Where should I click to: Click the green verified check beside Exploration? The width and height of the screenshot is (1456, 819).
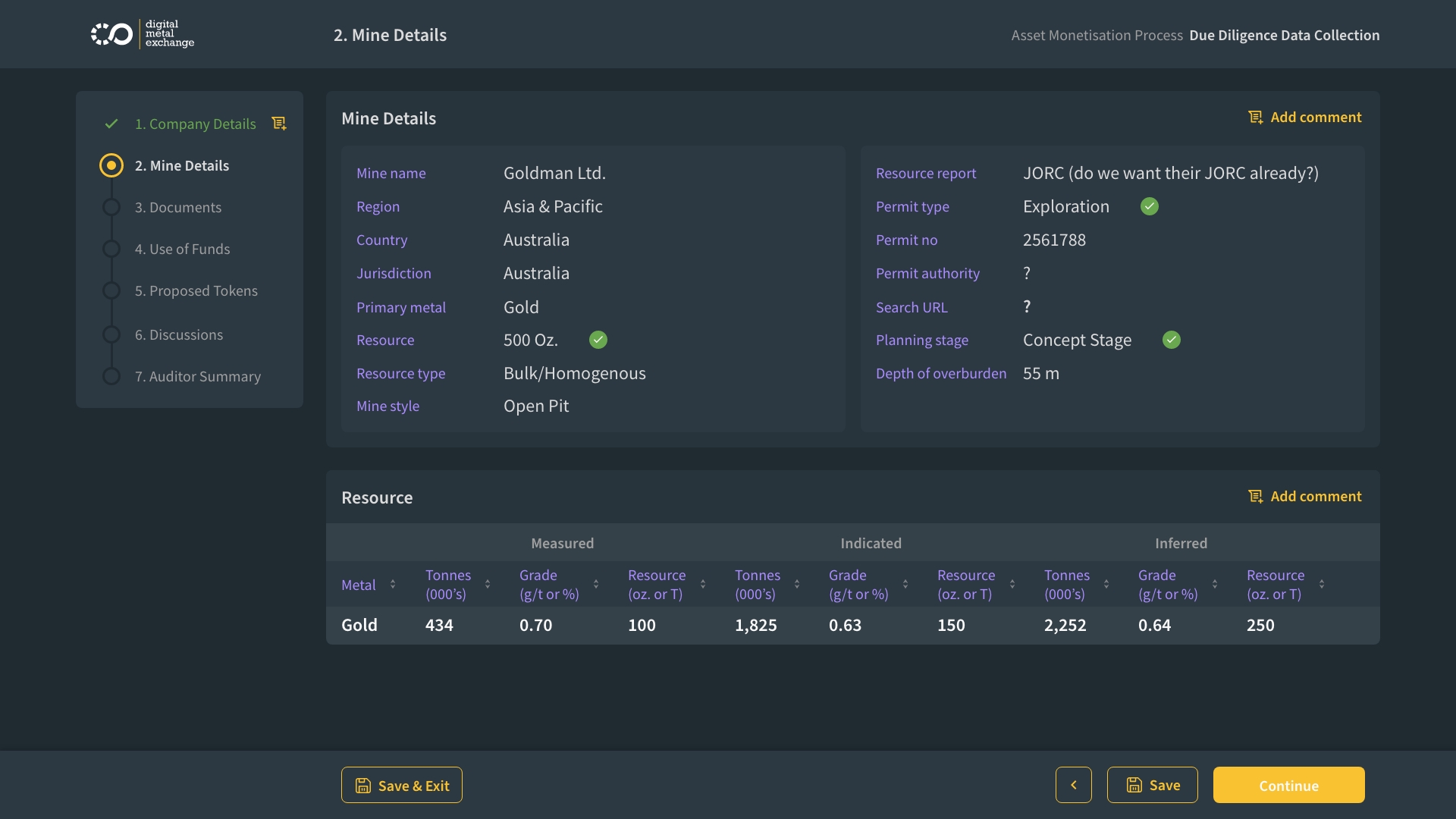click(x=1150, y=206)
